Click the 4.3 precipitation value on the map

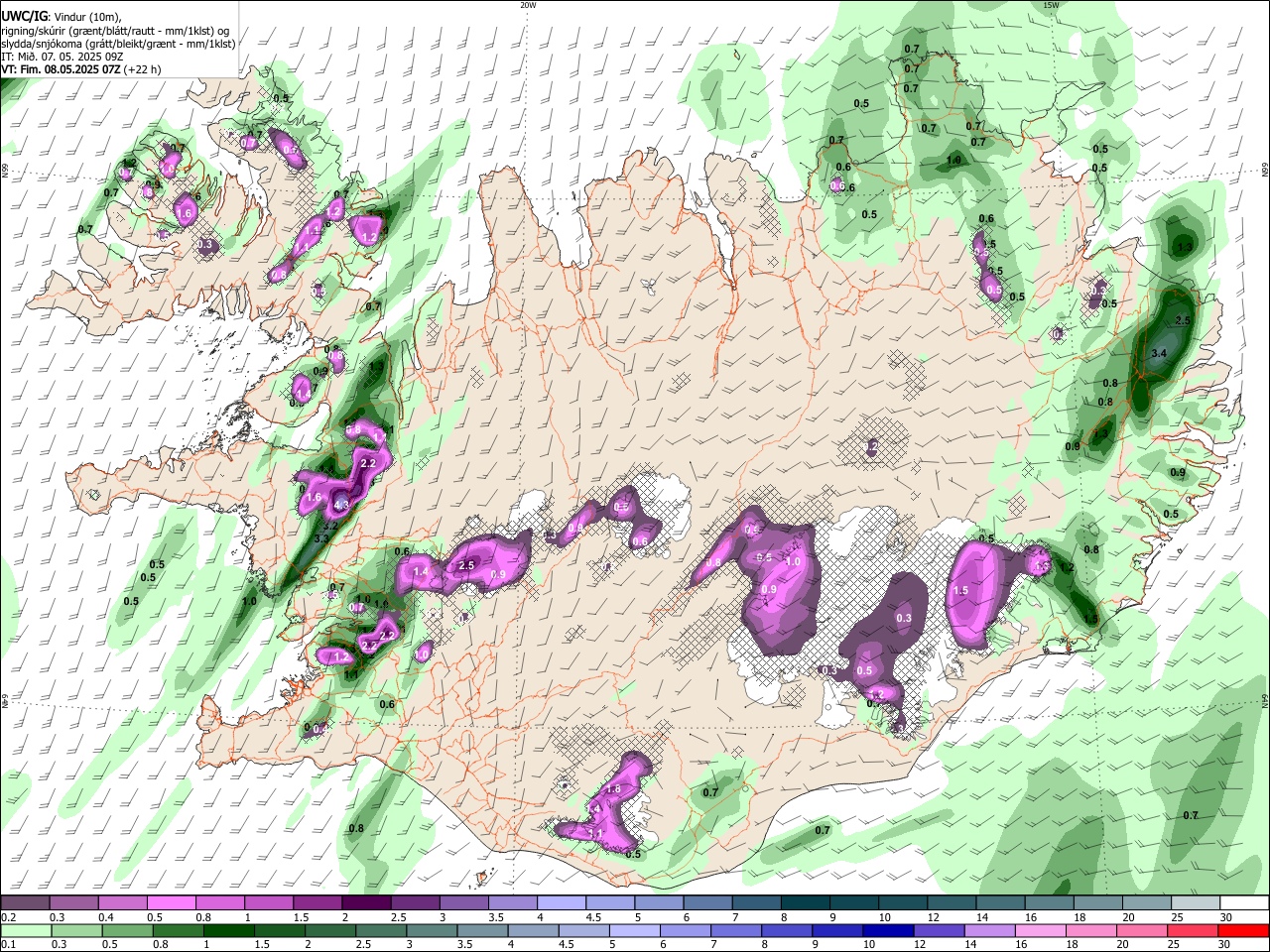pyautogui.click(x=342, y=505)
